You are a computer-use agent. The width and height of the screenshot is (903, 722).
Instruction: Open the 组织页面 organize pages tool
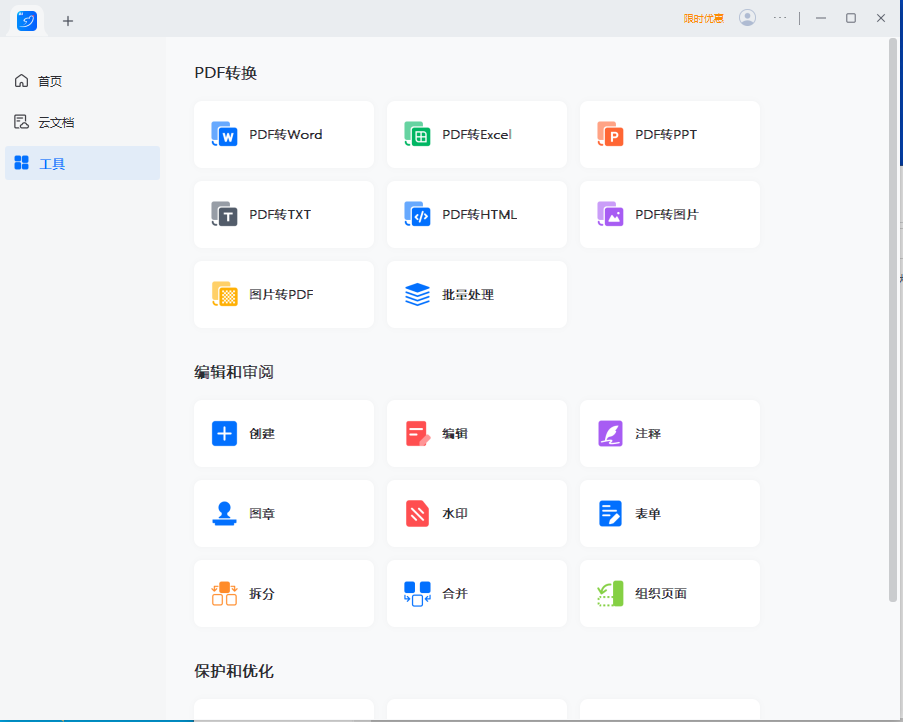click(669, 593)
